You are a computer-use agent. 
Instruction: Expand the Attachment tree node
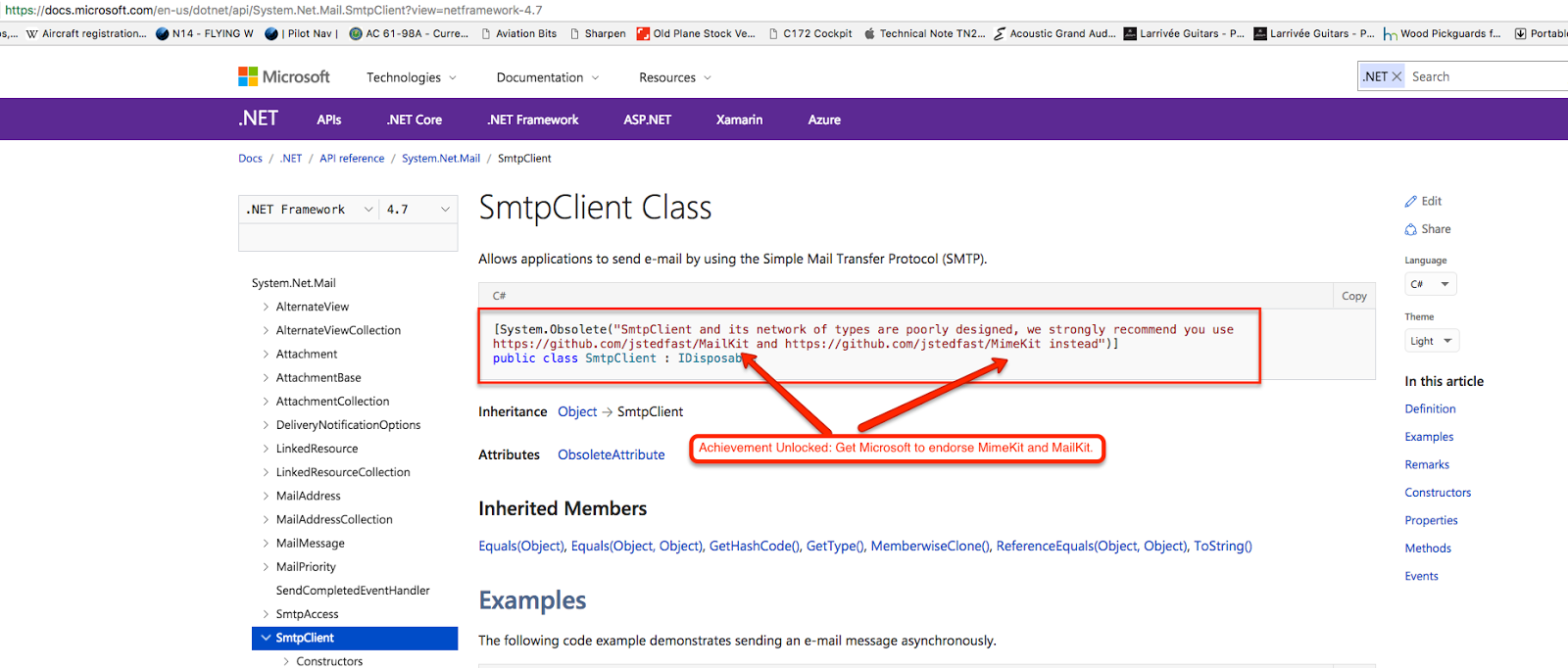(266, 354)
